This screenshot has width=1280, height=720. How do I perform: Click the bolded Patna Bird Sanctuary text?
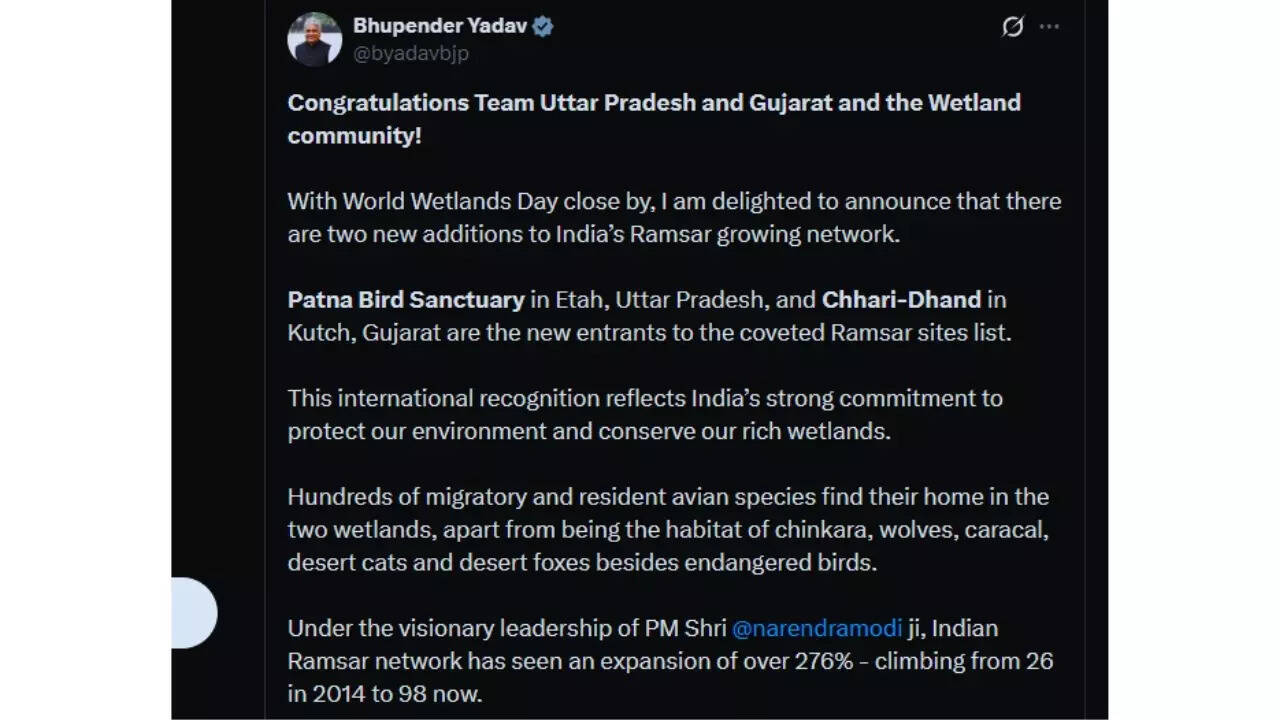coord(404,299)
